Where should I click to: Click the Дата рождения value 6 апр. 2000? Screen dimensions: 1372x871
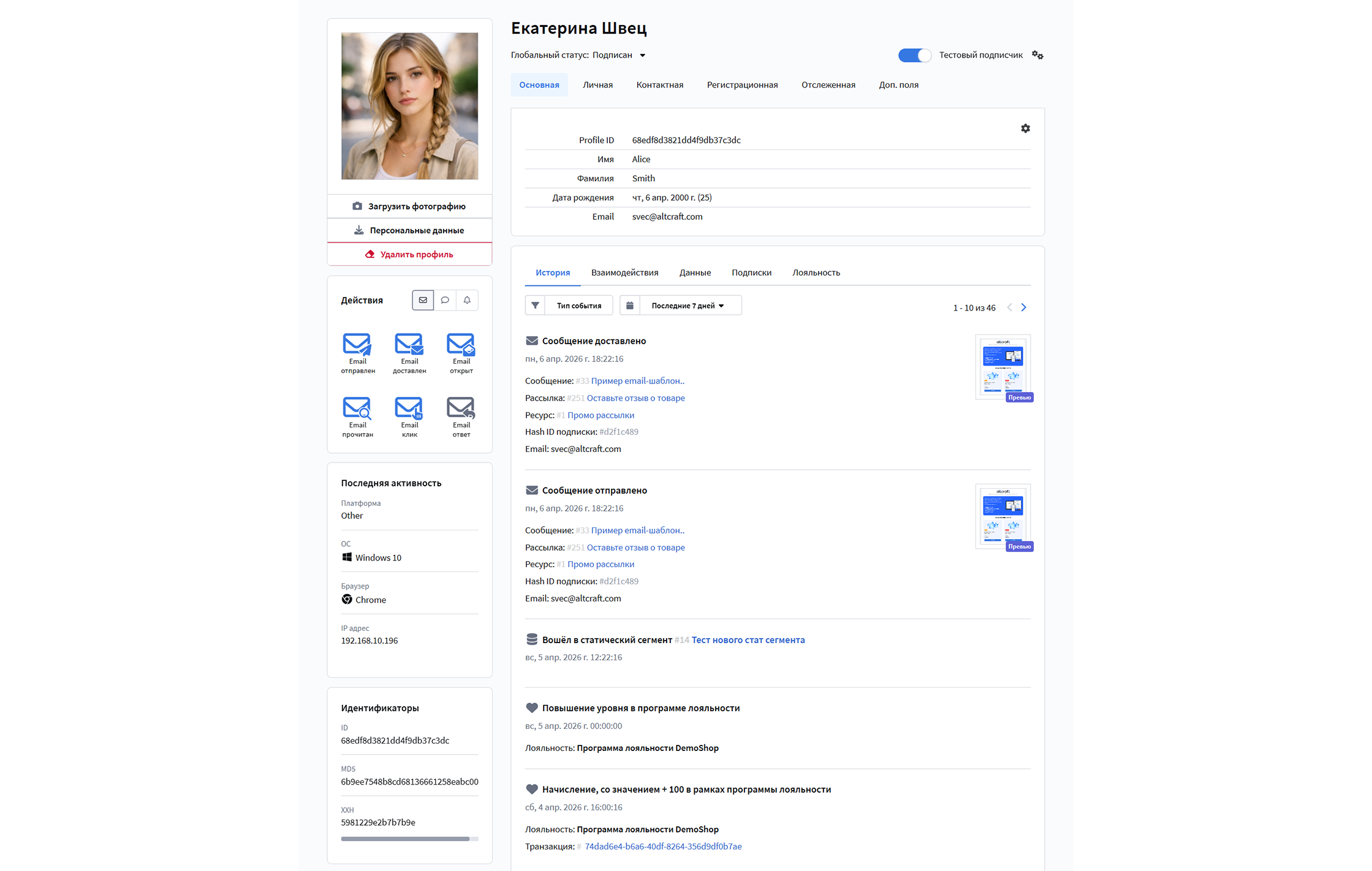click(672, 198)
